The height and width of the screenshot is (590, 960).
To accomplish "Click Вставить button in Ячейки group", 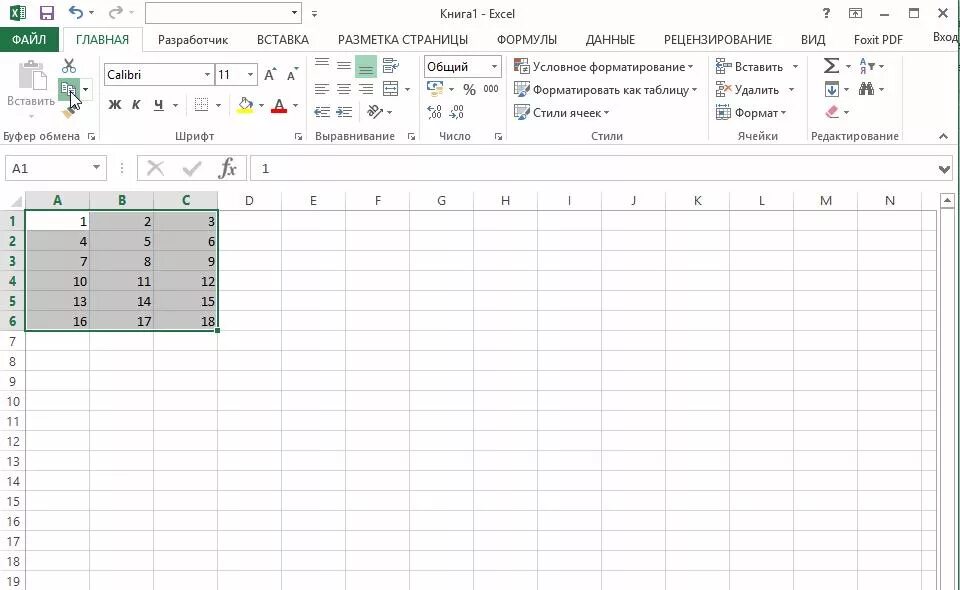I will click(749, 66).
